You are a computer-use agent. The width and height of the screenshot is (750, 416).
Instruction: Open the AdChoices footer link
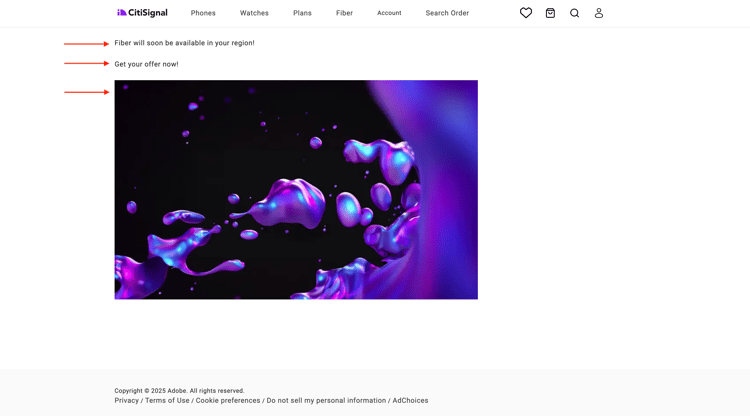410,401
